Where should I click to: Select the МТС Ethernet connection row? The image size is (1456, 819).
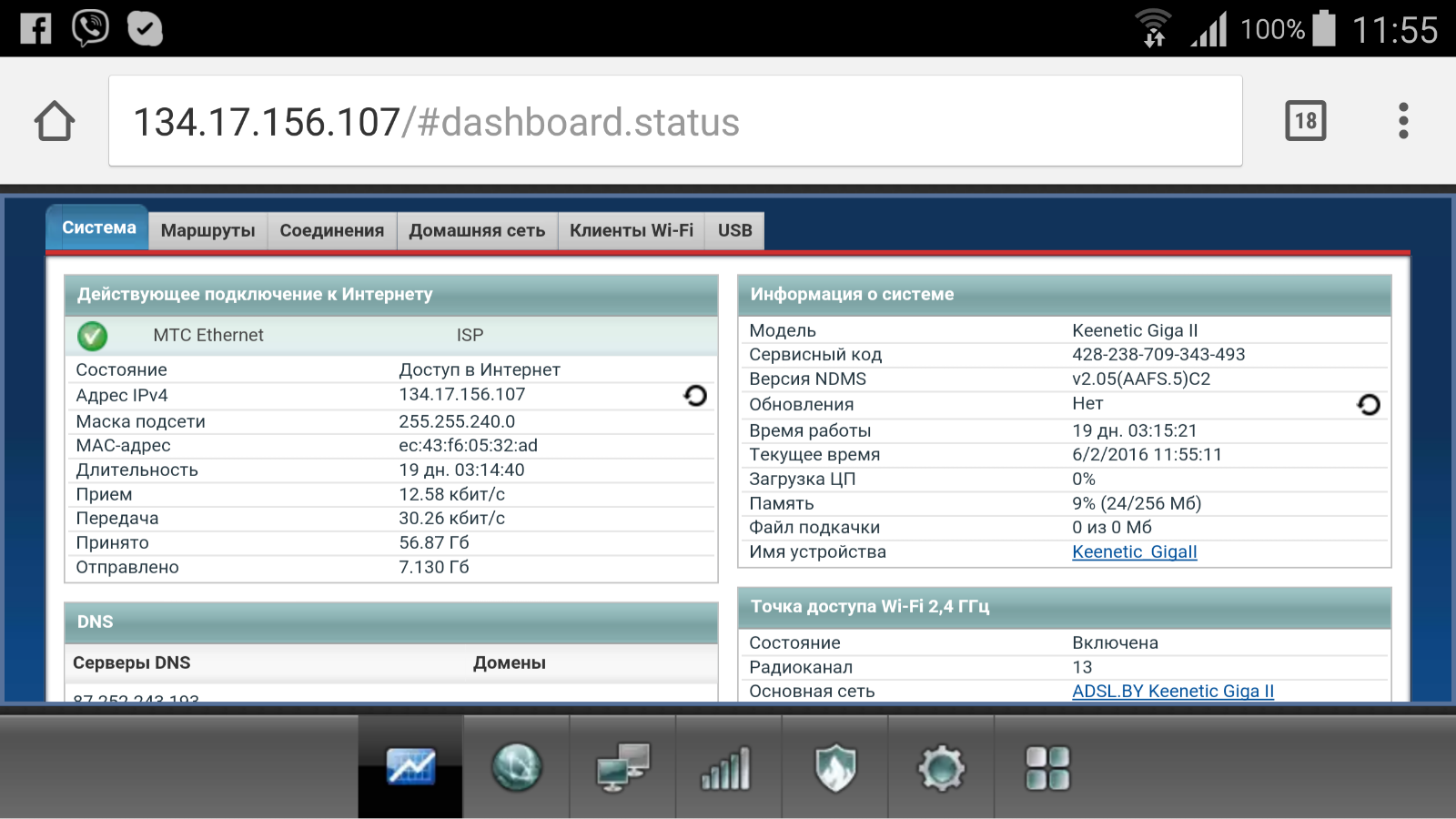(391, 336)
